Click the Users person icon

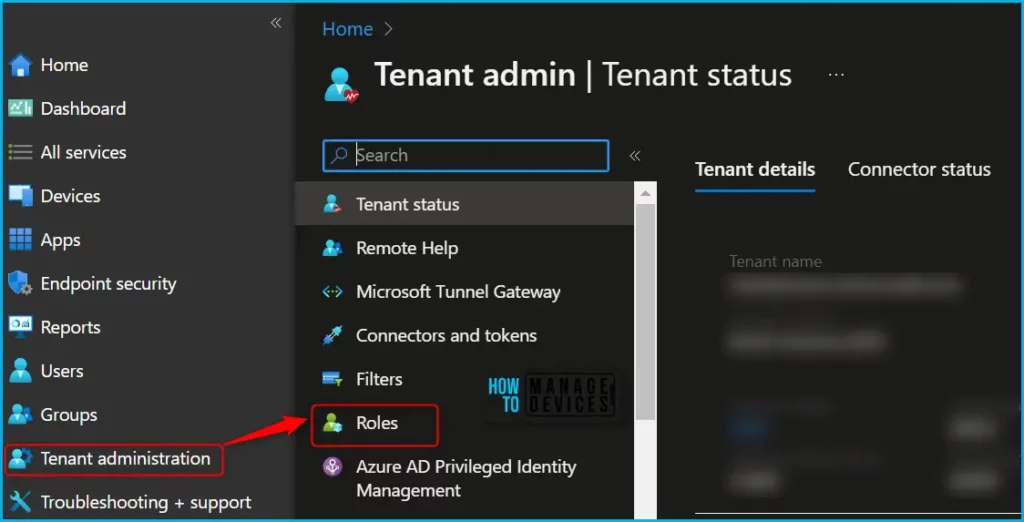coord(20,371)
